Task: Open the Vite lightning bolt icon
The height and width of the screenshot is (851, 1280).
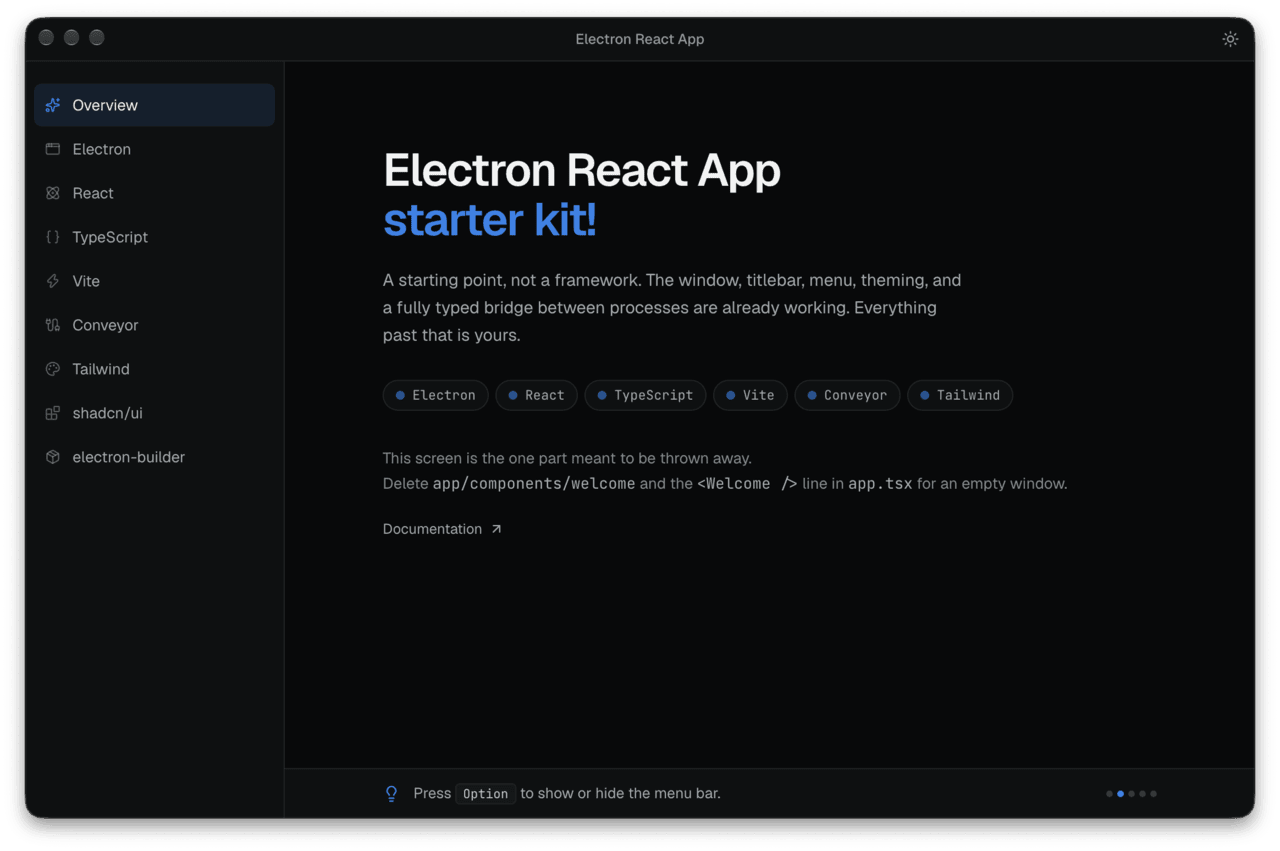Action: pyautogui.click(x=53, y=281)
